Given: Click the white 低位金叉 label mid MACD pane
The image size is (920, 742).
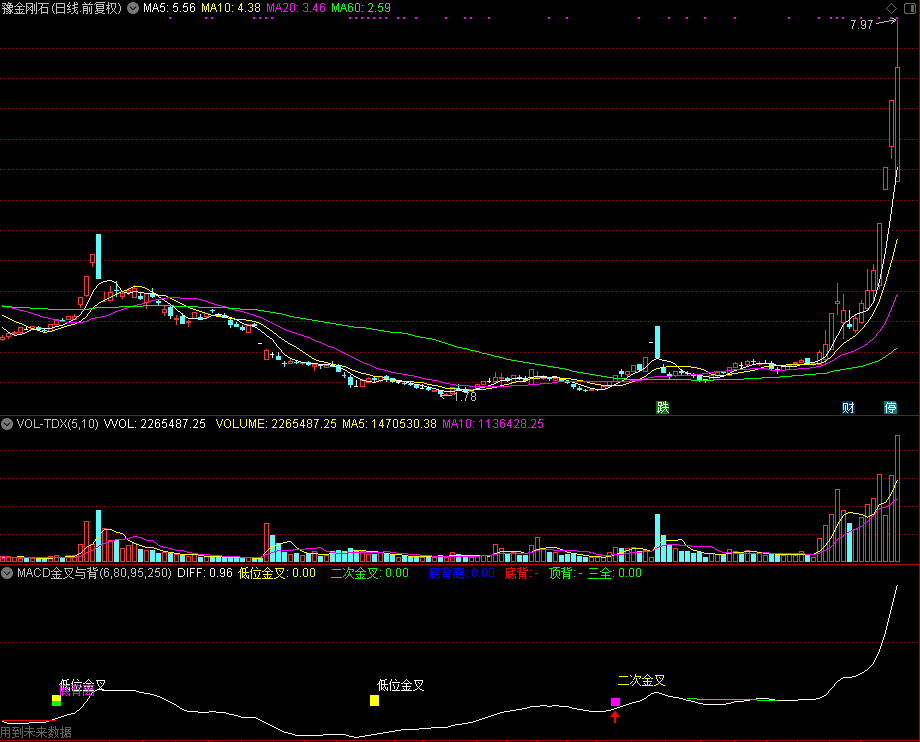Looking at the screenshot, I should 400,685.
